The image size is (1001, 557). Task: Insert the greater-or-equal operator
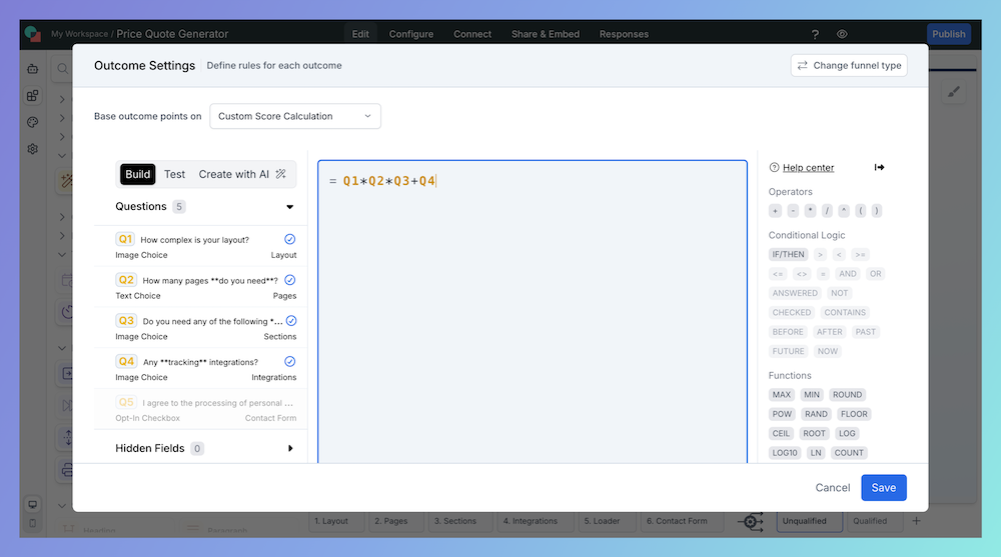(860, 255)
